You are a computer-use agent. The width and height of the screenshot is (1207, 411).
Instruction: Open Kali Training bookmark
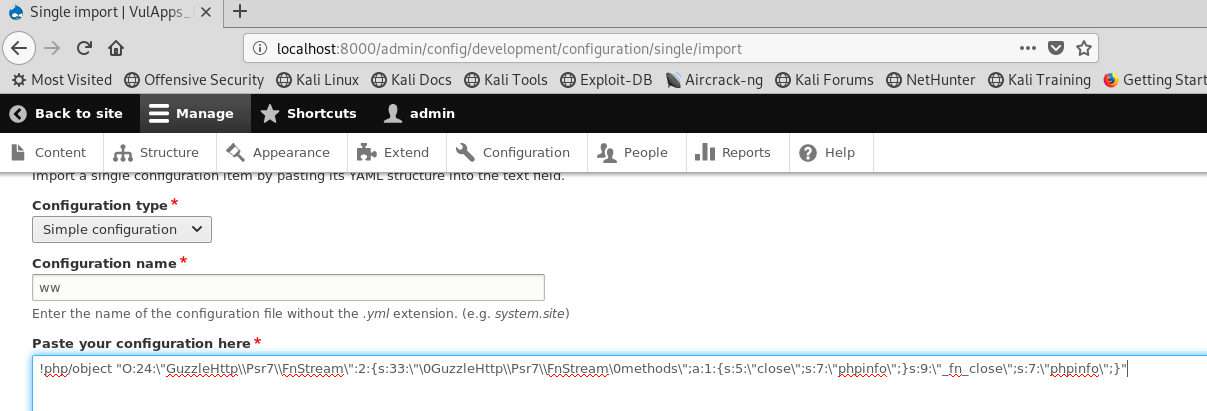pyautogui.click(x=1039, y=79)
